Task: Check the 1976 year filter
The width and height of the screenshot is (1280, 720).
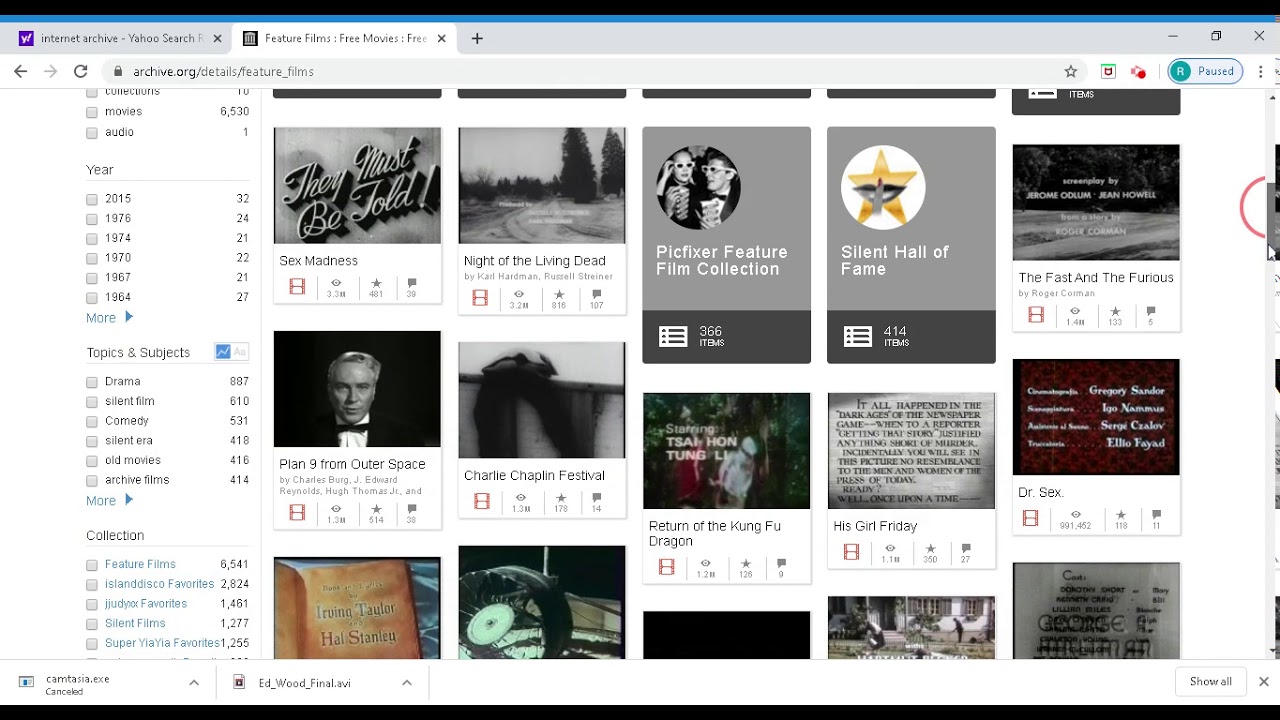Action: pyautogui.click(x=92, y=219)
